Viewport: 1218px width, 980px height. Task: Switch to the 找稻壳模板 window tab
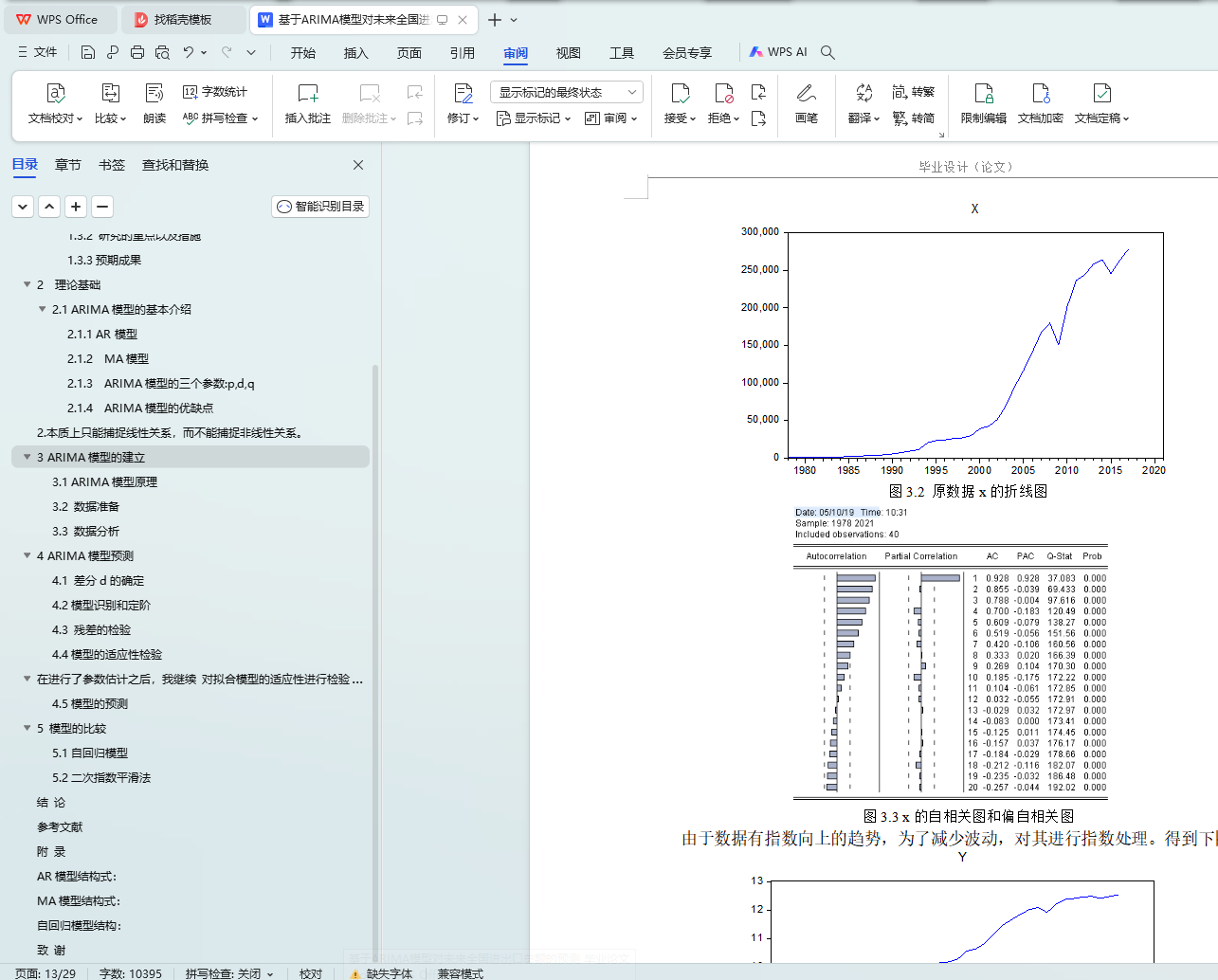pyautogui.click(x=185, y=19)
